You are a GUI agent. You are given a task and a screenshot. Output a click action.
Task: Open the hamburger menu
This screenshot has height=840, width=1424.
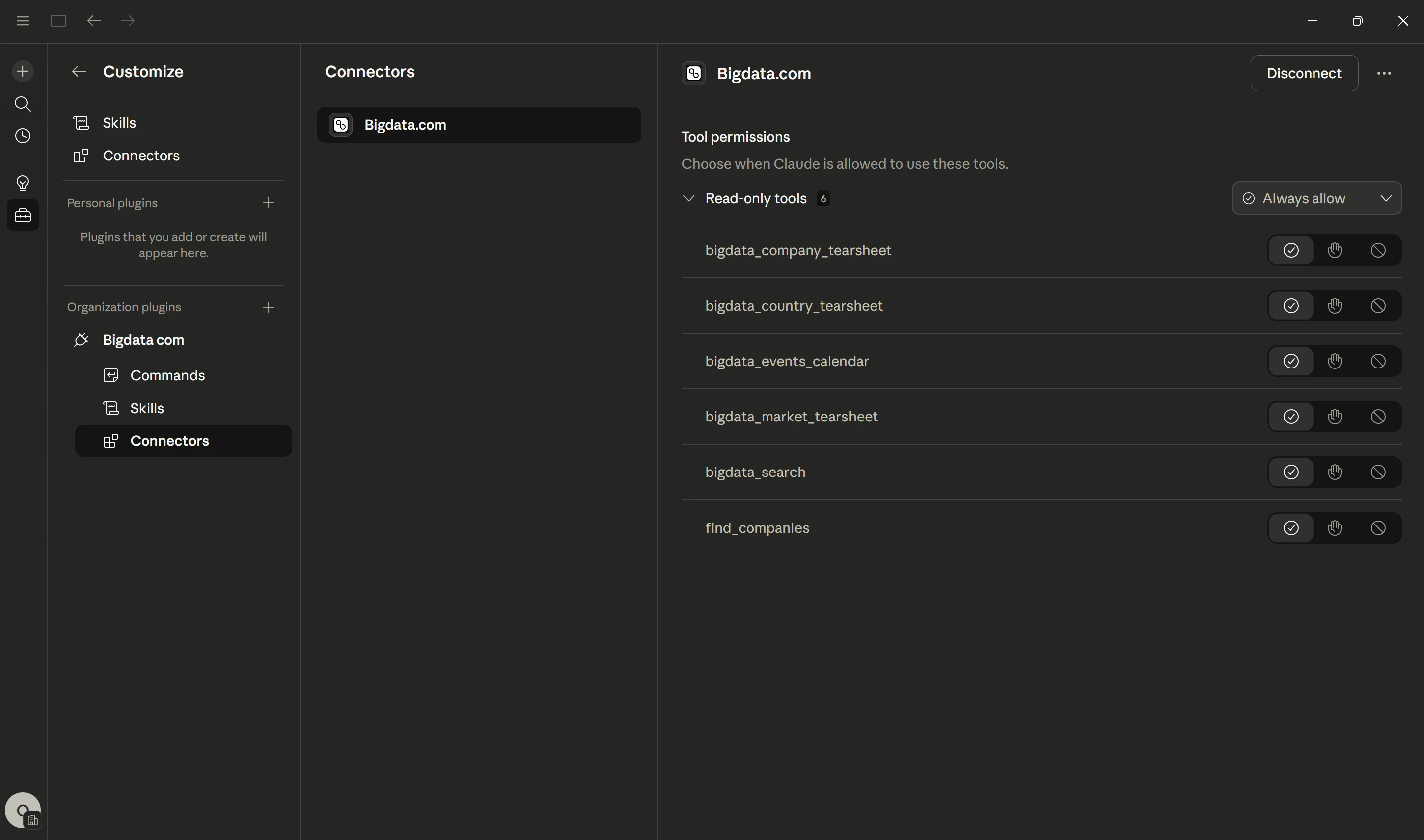click(x=23, y=21)
